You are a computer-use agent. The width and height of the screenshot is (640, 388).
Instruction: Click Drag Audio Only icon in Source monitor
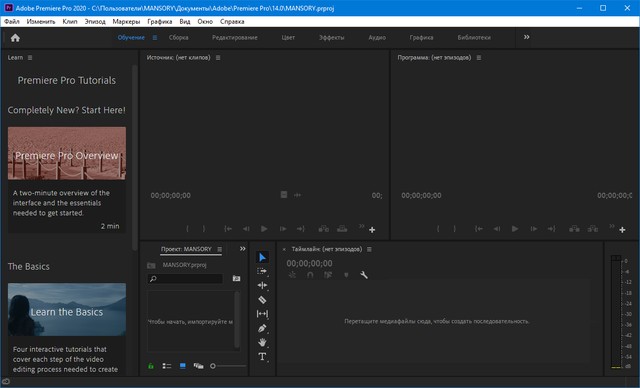pyautogui.click(x=297, y=195)
